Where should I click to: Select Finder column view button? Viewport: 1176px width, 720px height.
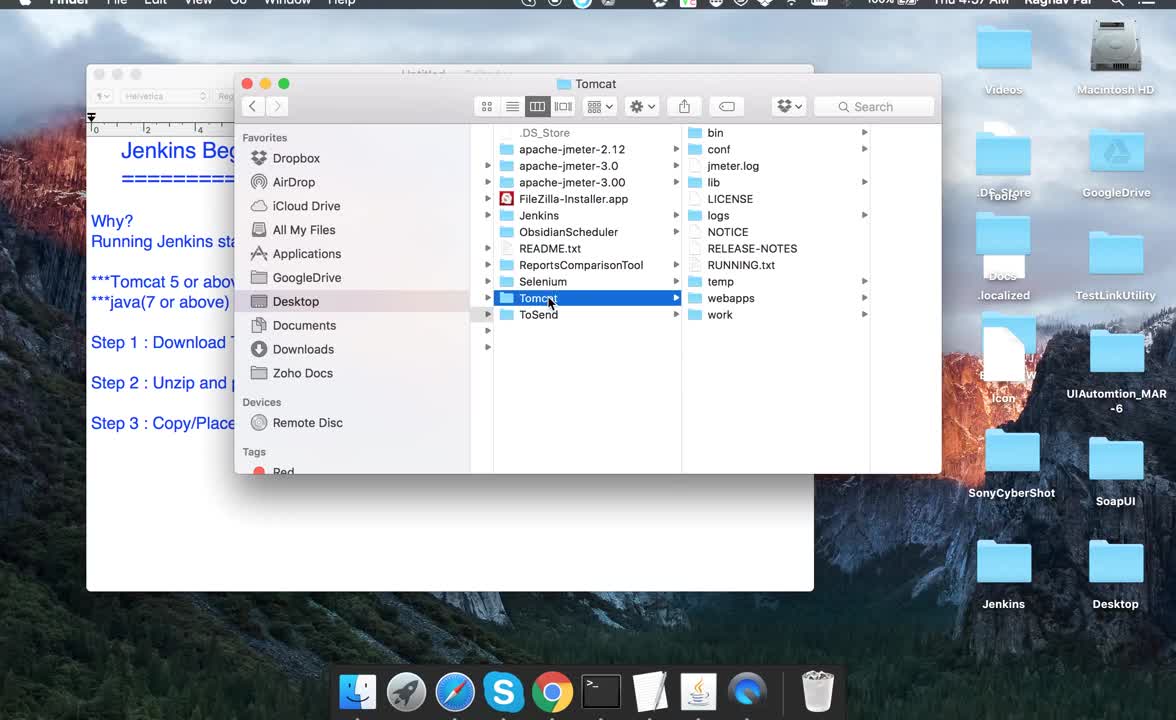538,106
